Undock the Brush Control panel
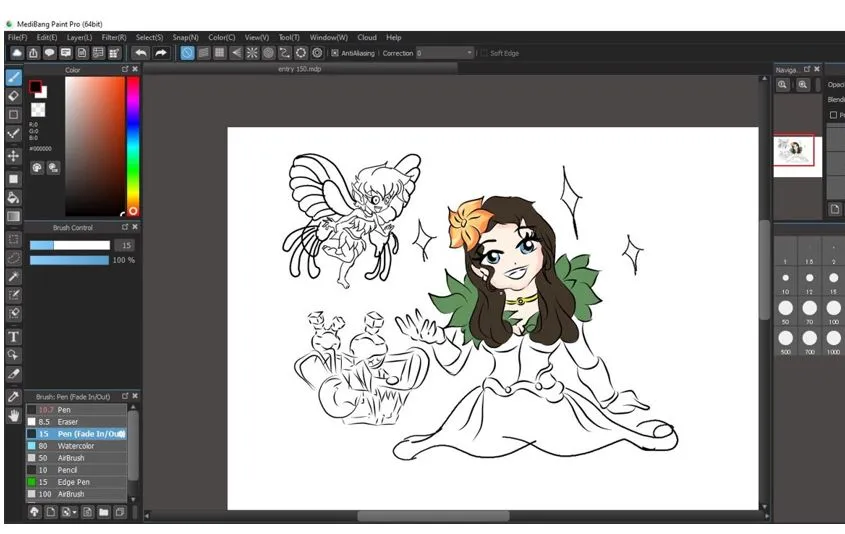The width and height of the screenshot is (845, 534). 125,227
